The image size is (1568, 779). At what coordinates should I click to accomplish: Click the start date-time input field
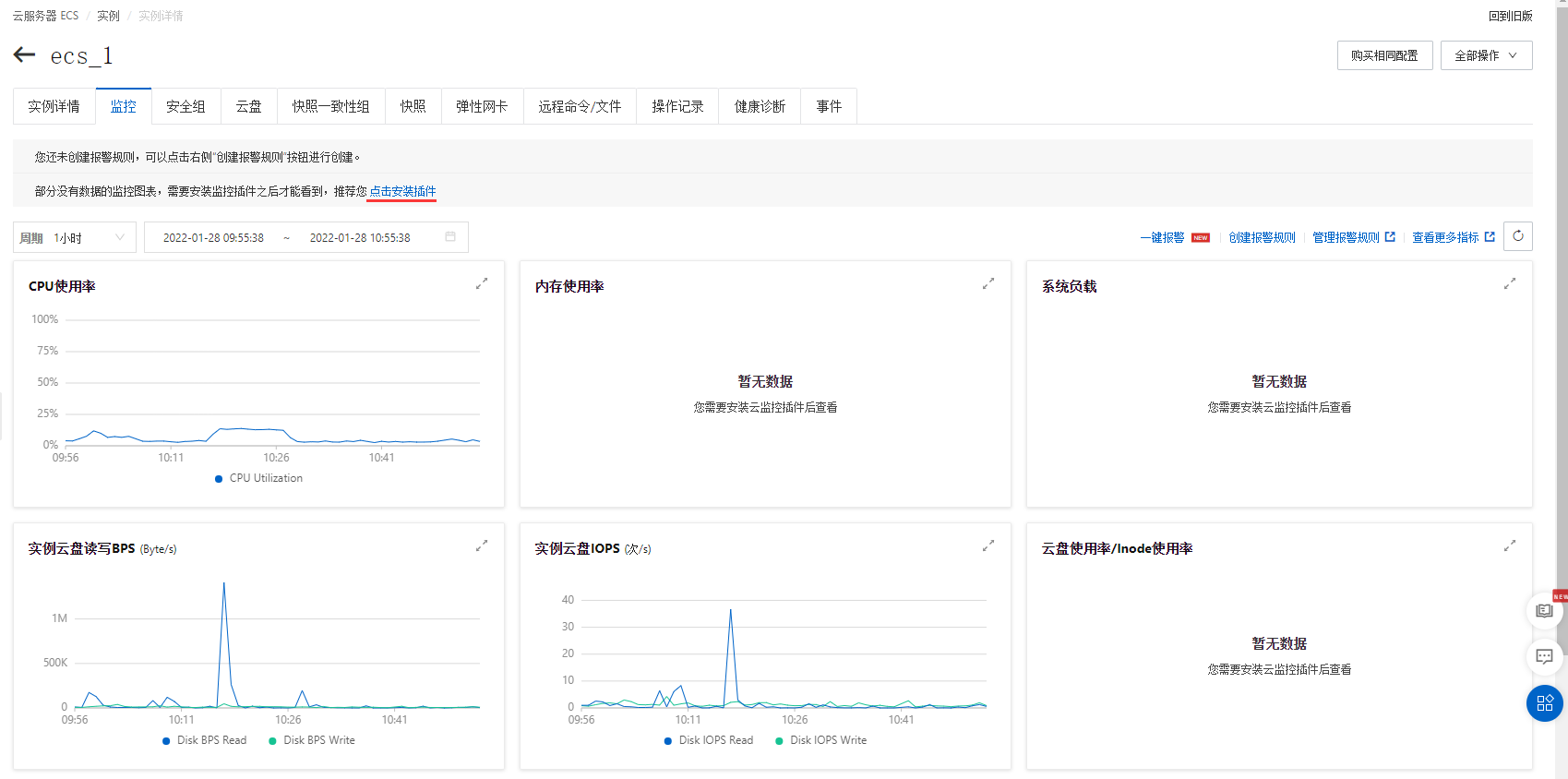(213, 237)
